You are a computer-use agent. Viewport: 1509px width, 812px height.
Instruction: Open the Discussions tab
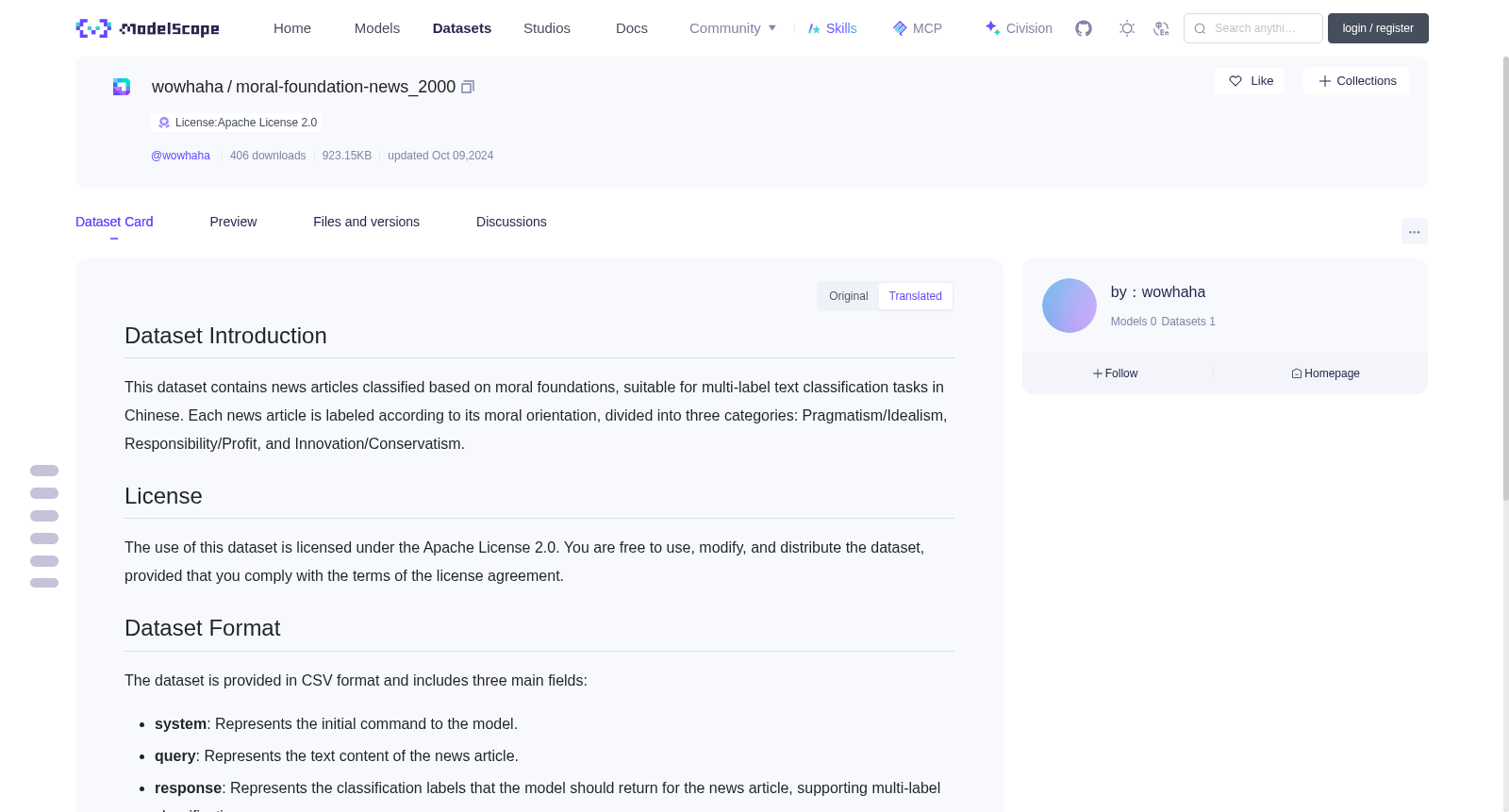coord(511,222)
